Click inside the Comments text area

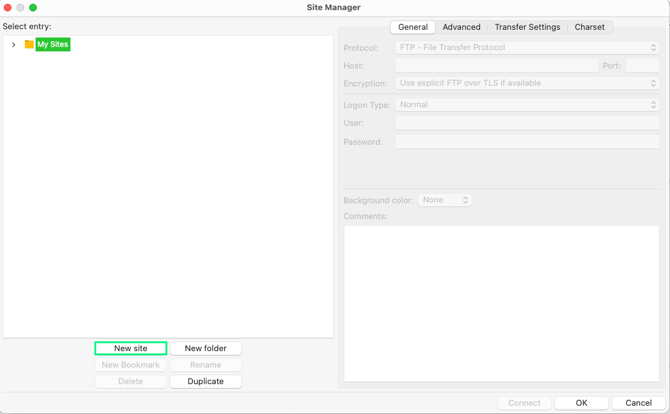(501, 302)
